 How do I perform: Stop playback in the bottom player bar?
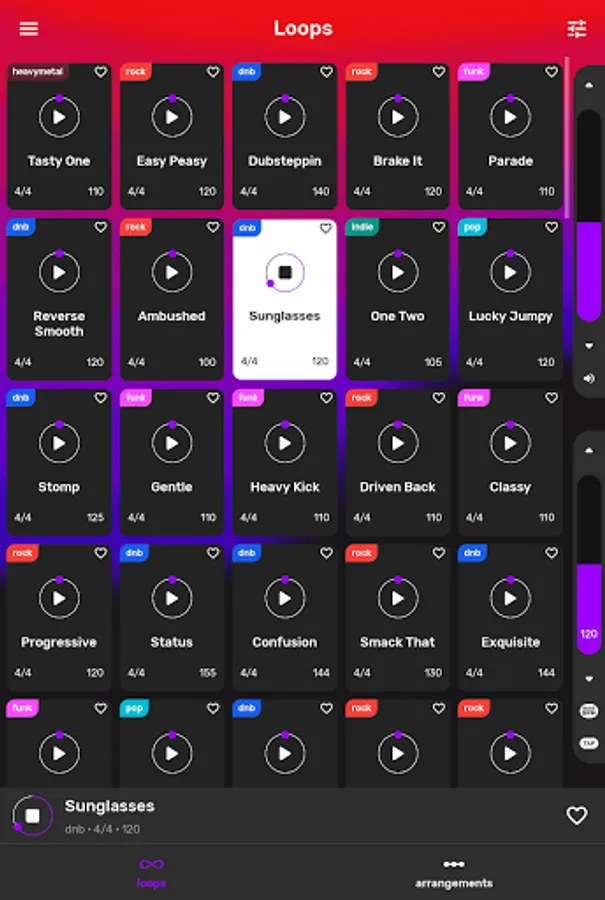tap(33, 816)
